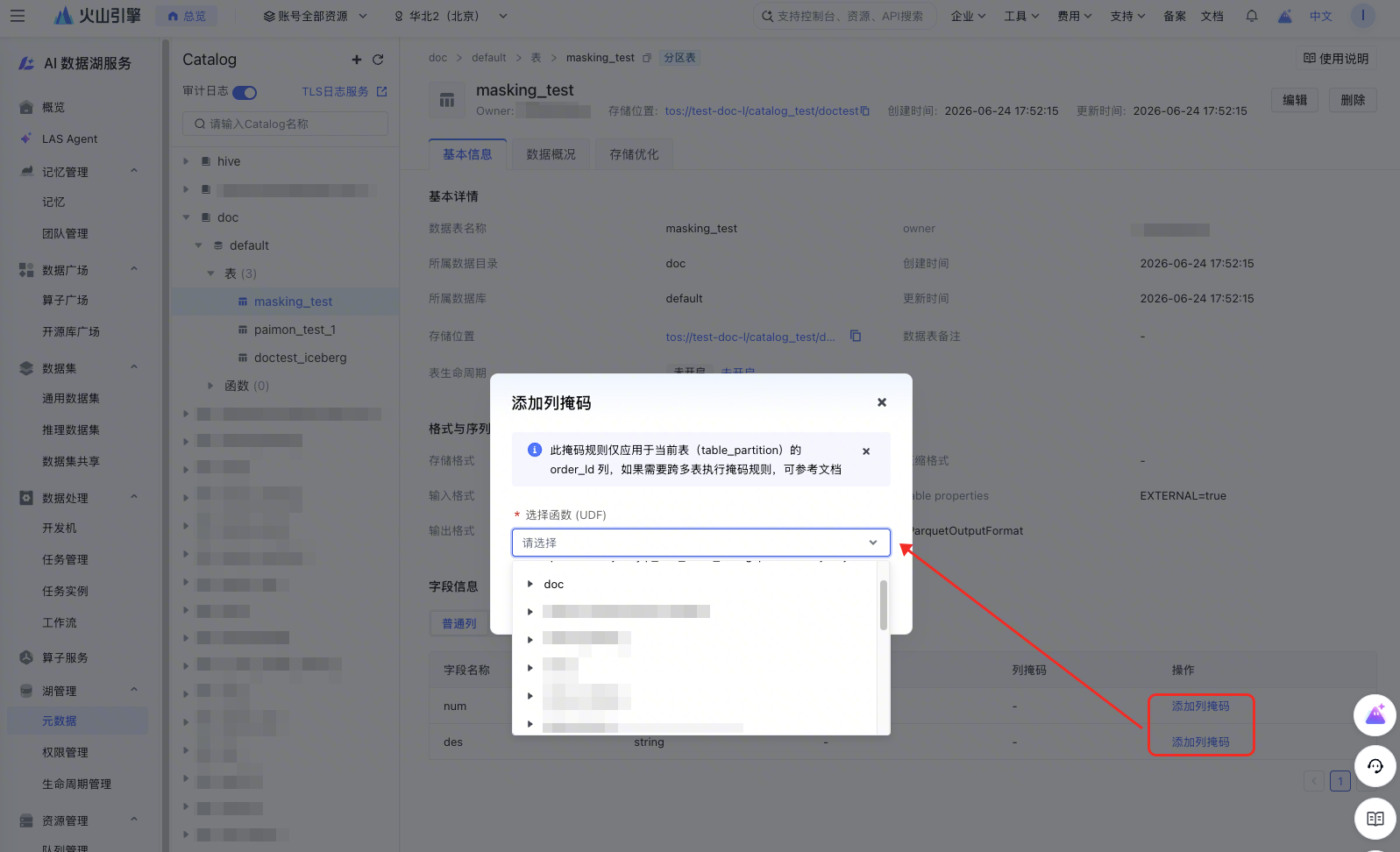Open the hamburger menu at top left
Viewport: 1400px width, 852px height.
point(18,16)
